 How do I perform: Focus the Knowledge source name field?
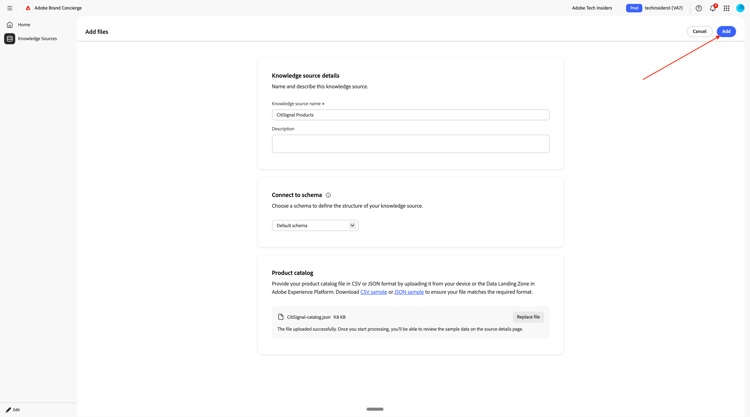pyautogui.click(x=410, y=115)
